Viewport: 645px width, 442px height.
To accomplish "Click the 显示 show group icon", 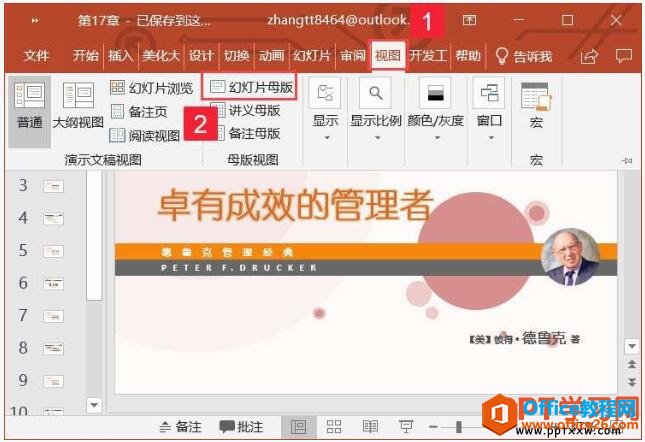I will (x=325, y=93).
